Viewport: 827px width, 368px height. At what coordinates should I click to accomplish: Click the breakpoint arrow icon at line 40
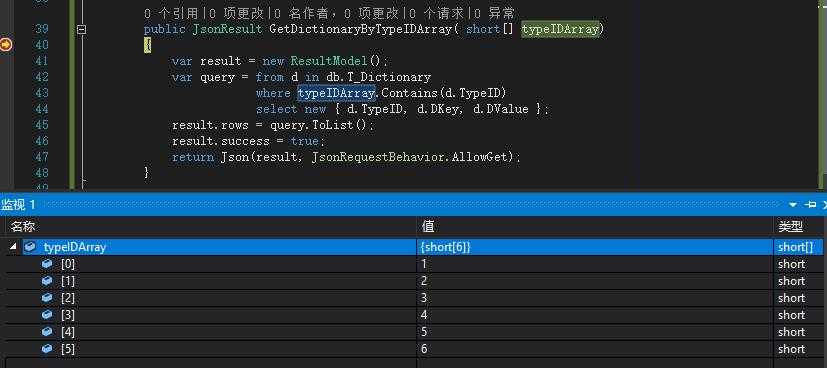tap(6, 45)
